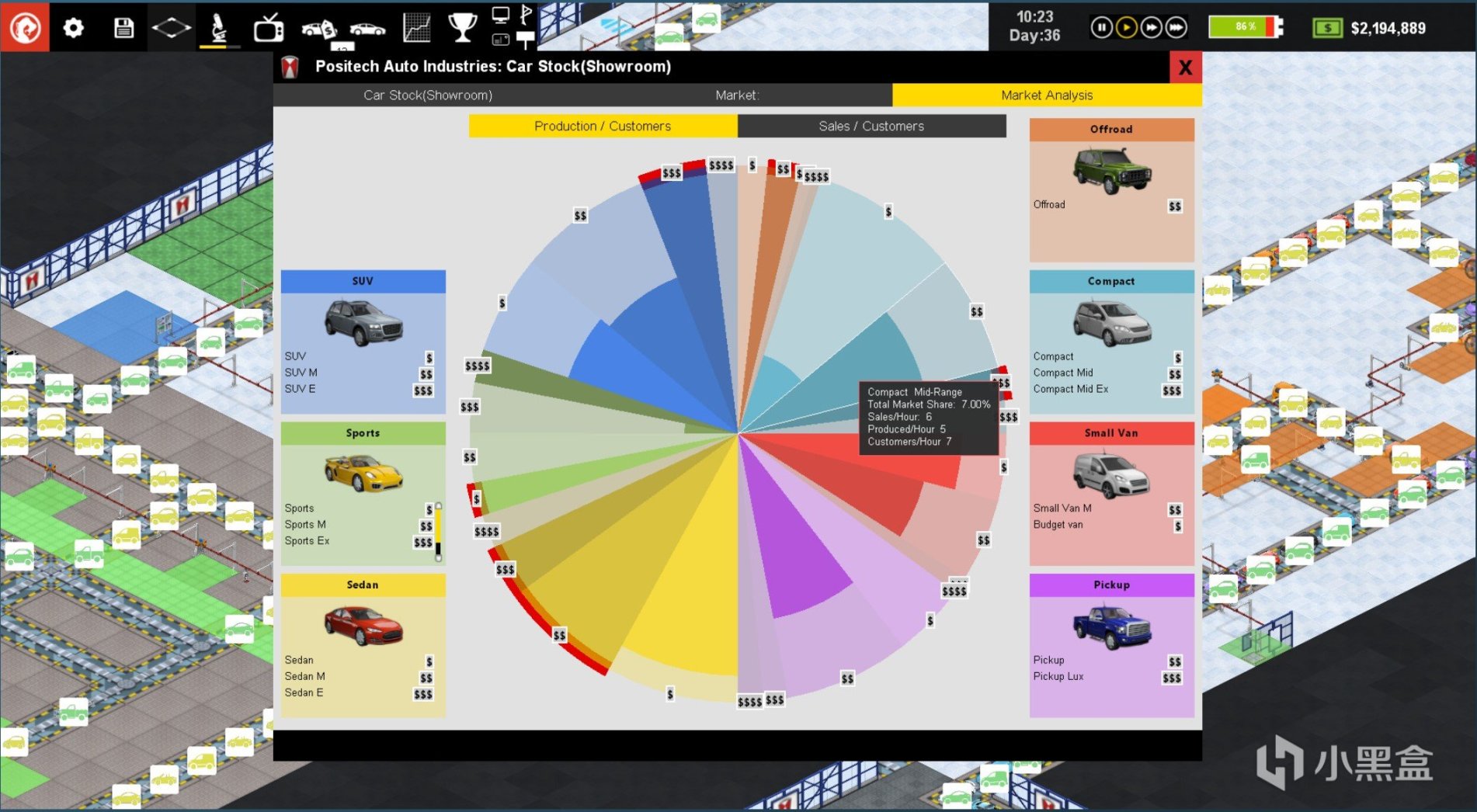Select the Sports Ex row
This screenshot has width=1477, height=812.
[357, 541]
